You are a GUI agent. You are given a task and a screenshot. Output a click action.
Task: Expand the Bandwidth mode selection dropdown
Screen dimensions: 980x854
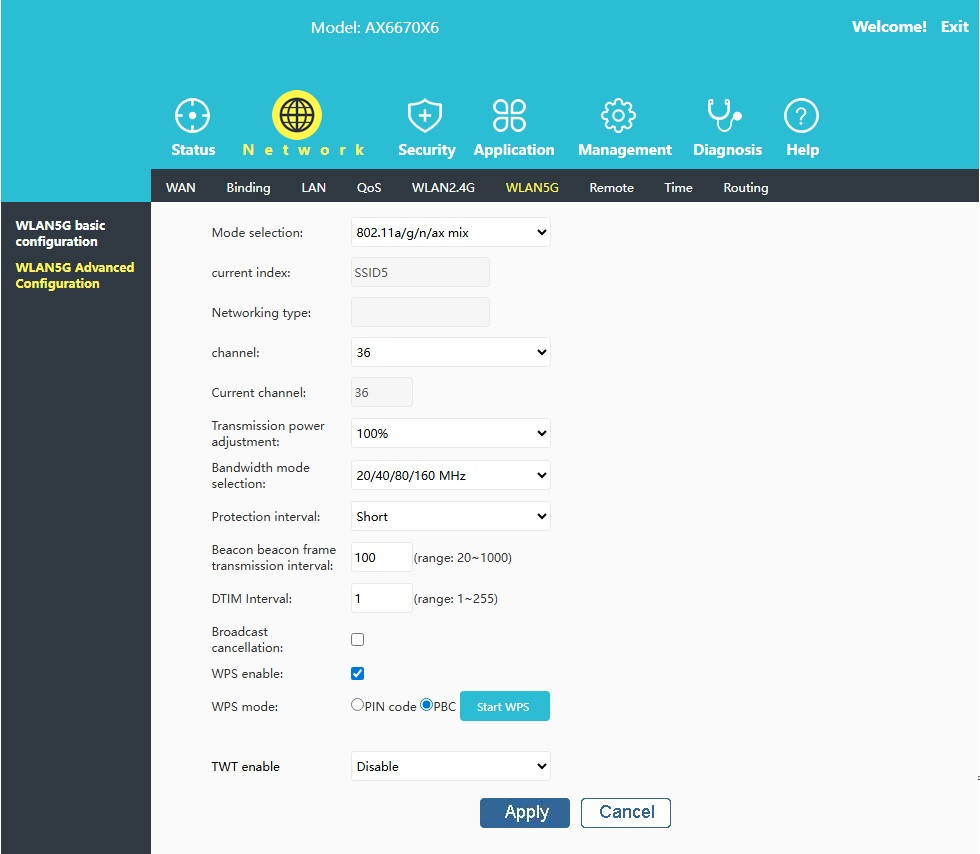pos(450,476)
